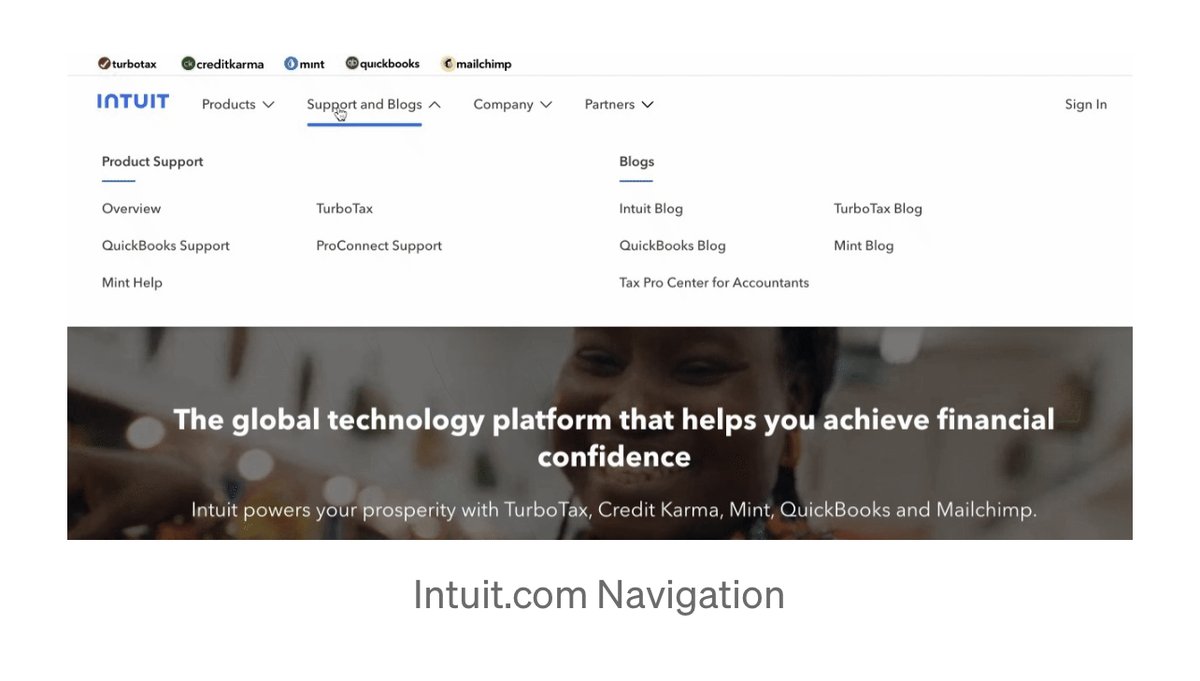
Task: Collapse the Support and Blogs menu
Action: (373, 104)
